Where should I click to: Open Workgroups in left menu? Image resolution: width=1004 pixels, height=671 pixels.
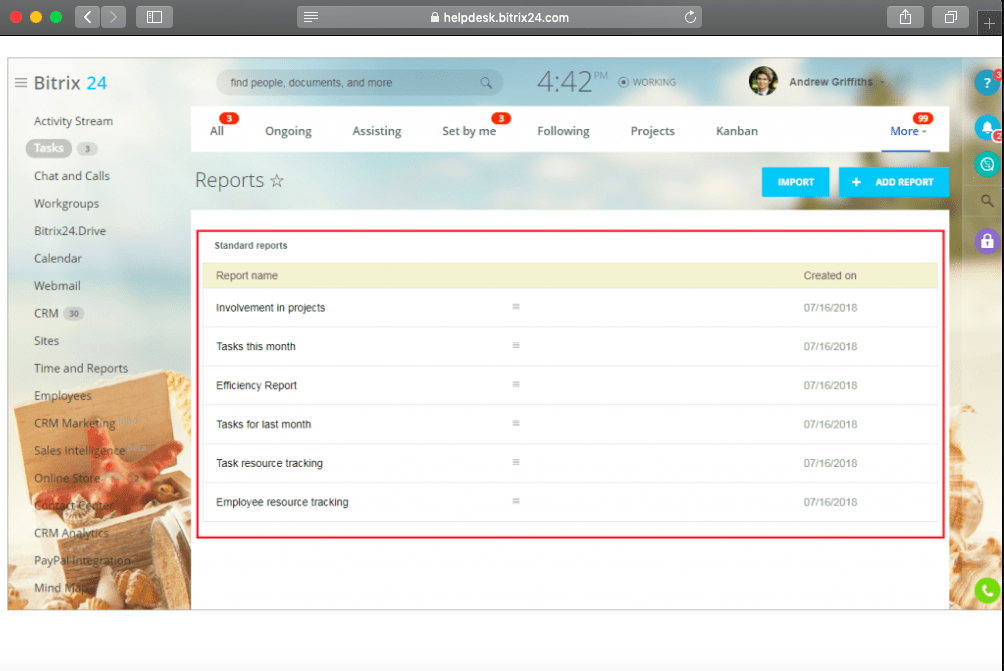66,204
